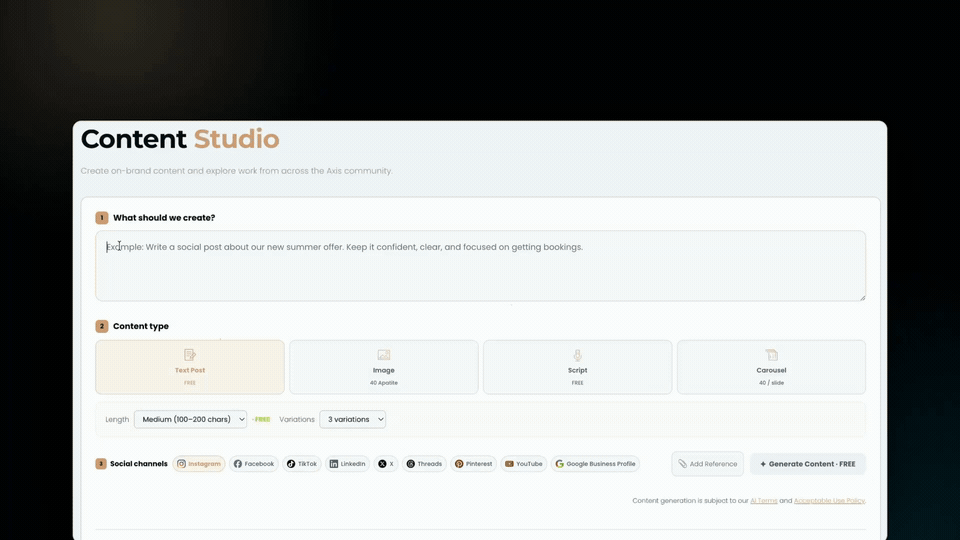Click the Text Post document icon

[x=190, y=354]
